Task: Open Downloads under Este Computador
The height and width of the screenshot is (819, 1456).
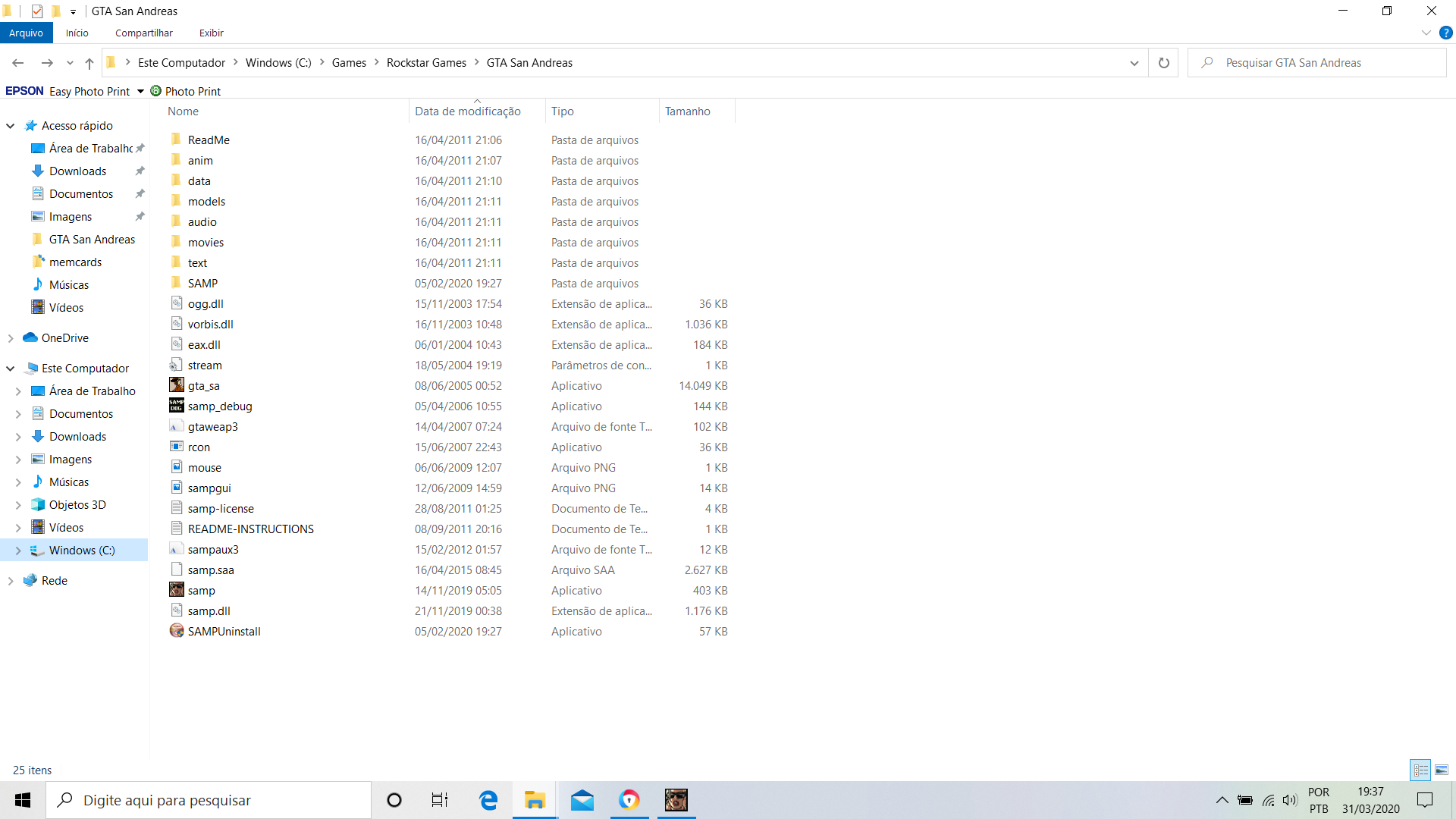Action: point(77,437)
